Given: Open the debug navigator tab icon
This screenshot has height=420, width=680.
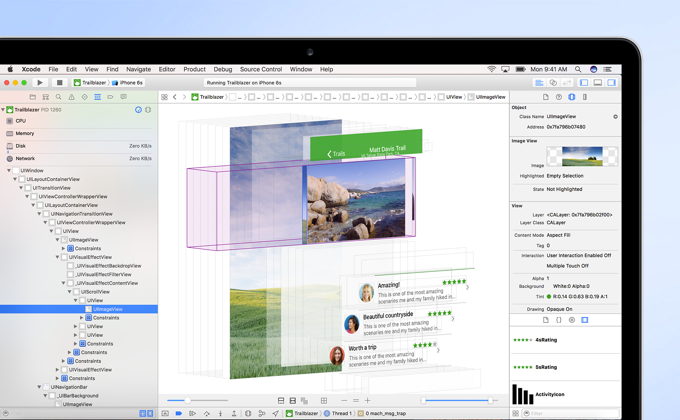Looking at the screenshot, I should pyautogui.click(x=97, y=97).
